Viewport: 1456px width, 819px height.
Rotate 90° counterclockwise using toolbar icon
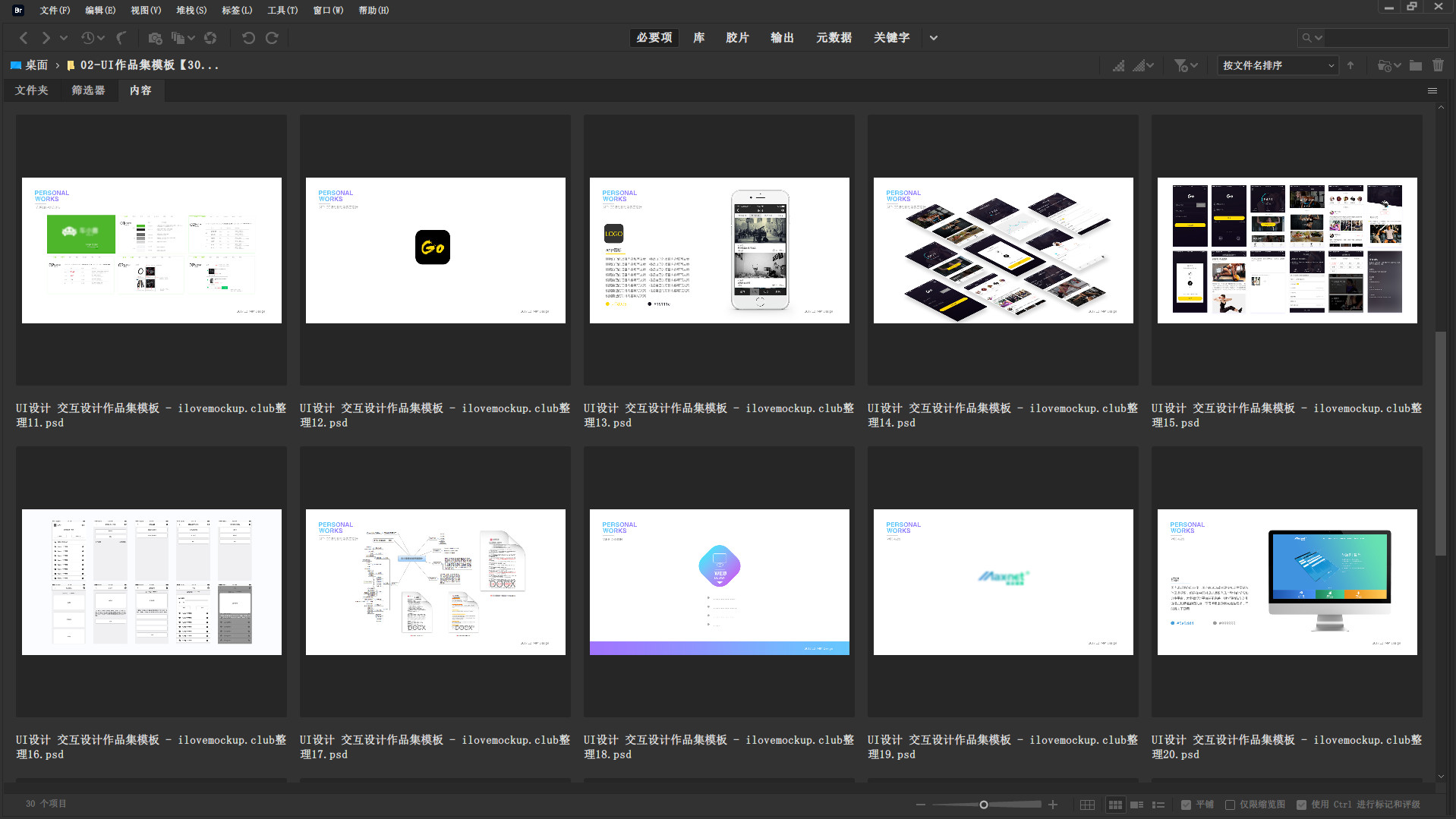pyautogui.click(x=248, y=38)
